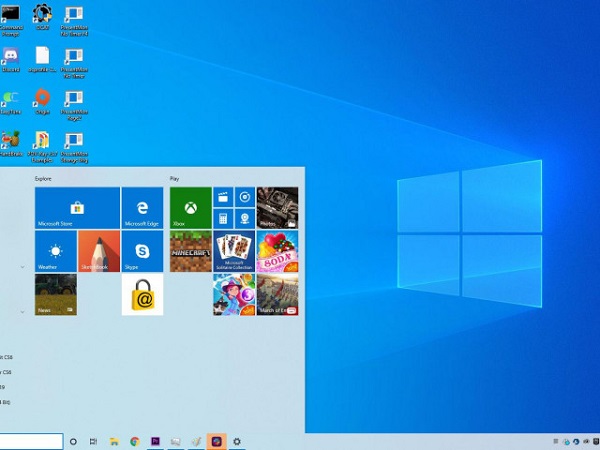
Task: Launch the Candy Crush Soda tile
Action: (277, 251)
